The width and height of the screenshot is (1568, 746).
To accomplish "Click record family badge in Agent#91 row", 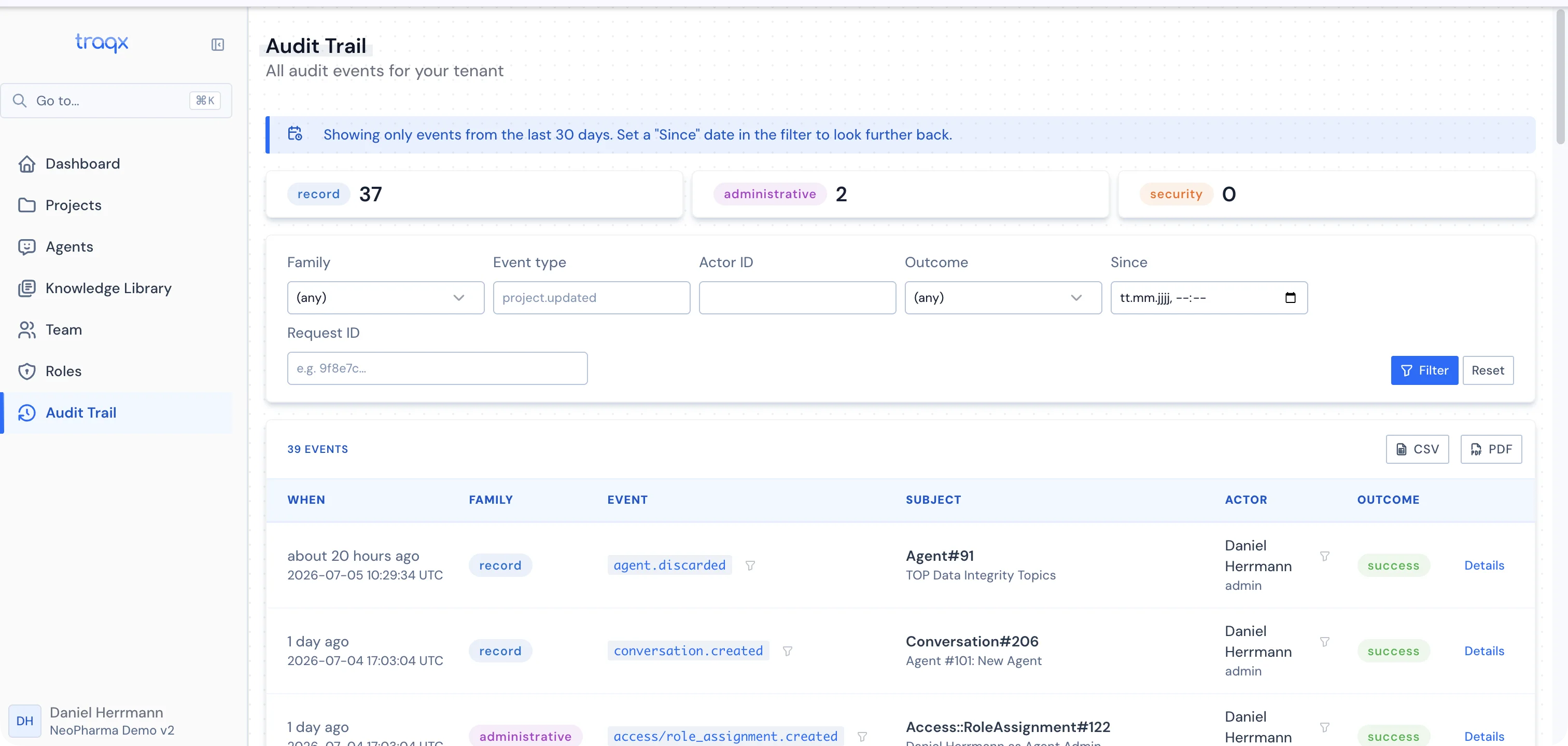I will [500, 566].
